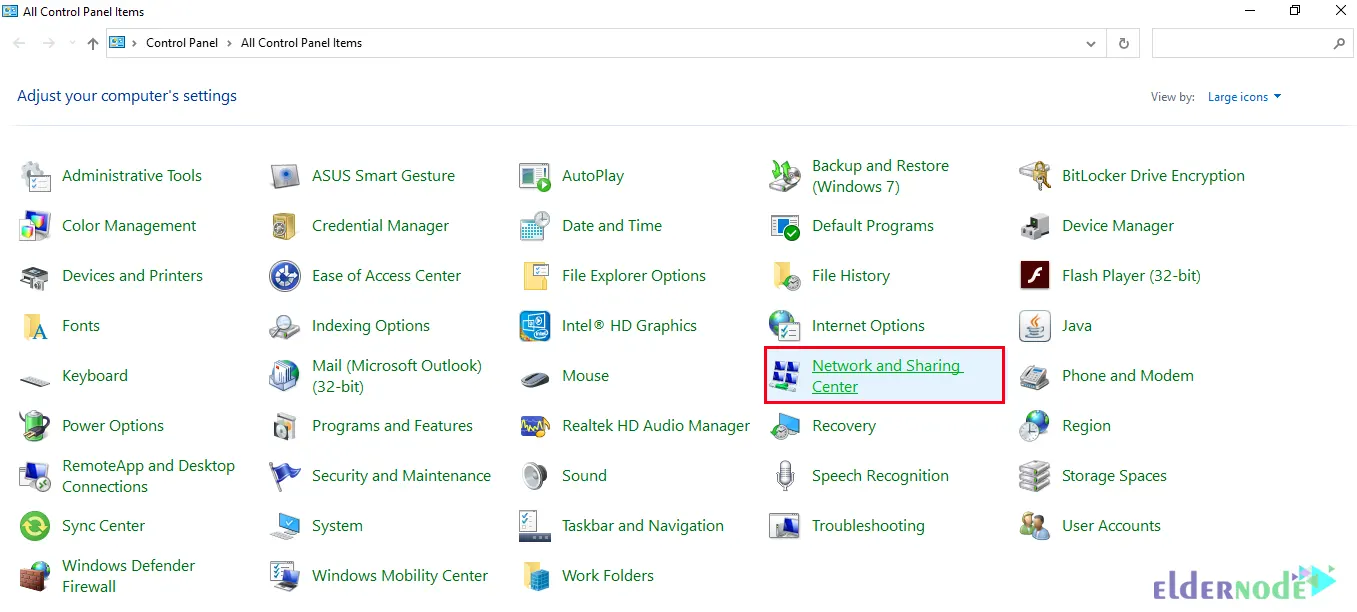Viewport: 1357px width, 612px height.
Task: Open BitLocker Drive Encryption
Action: pyautogui.click(x=1154, y=175)
